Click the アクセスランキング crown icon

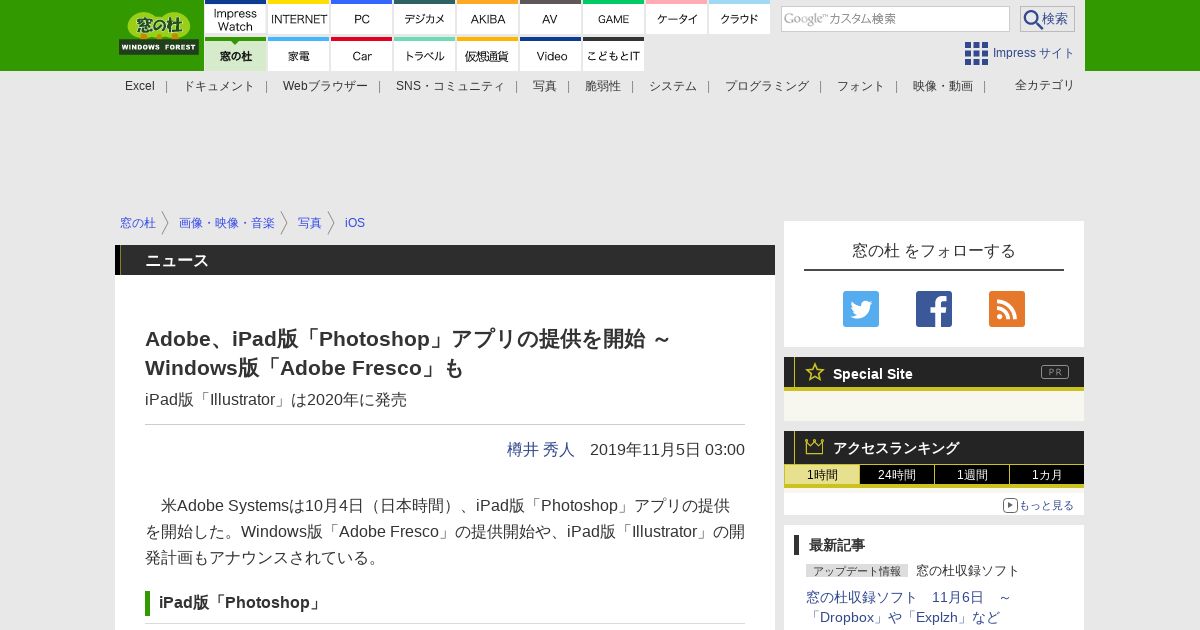click(x=814, y=447)
